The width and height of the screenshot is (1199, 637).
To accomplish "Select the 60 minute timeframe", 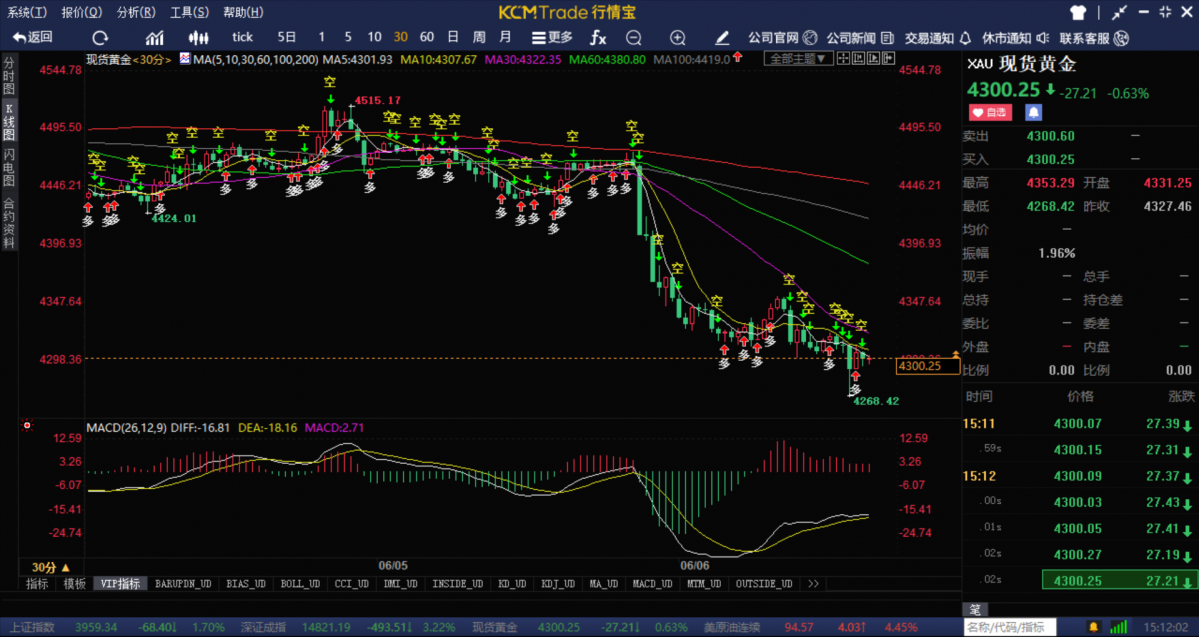I will (427, 37).
